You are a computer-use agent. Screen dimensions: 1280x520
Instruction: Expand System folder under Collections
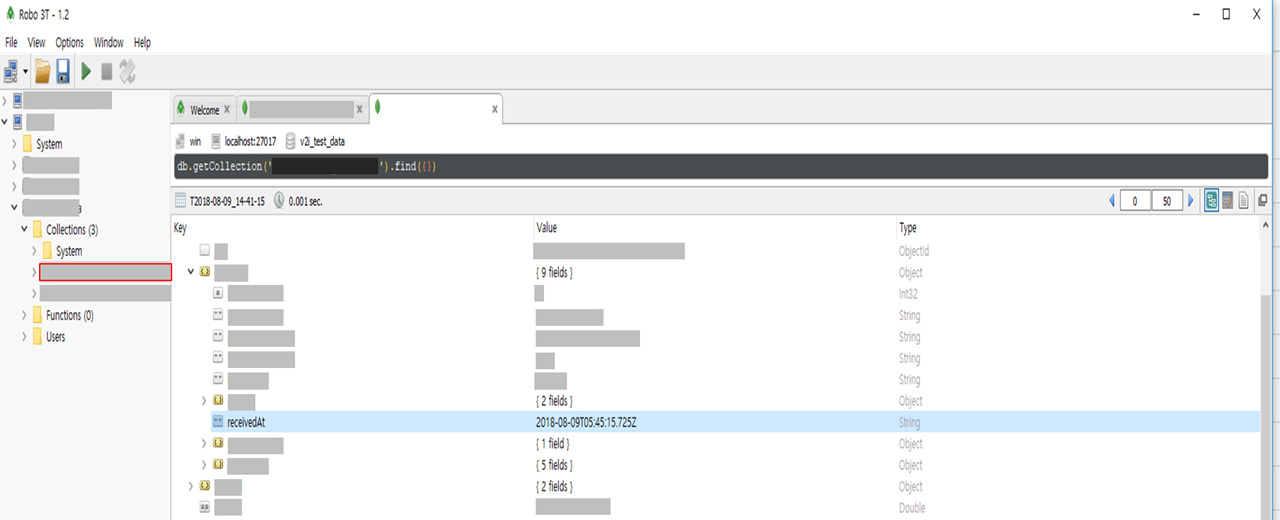pos(35,251)
